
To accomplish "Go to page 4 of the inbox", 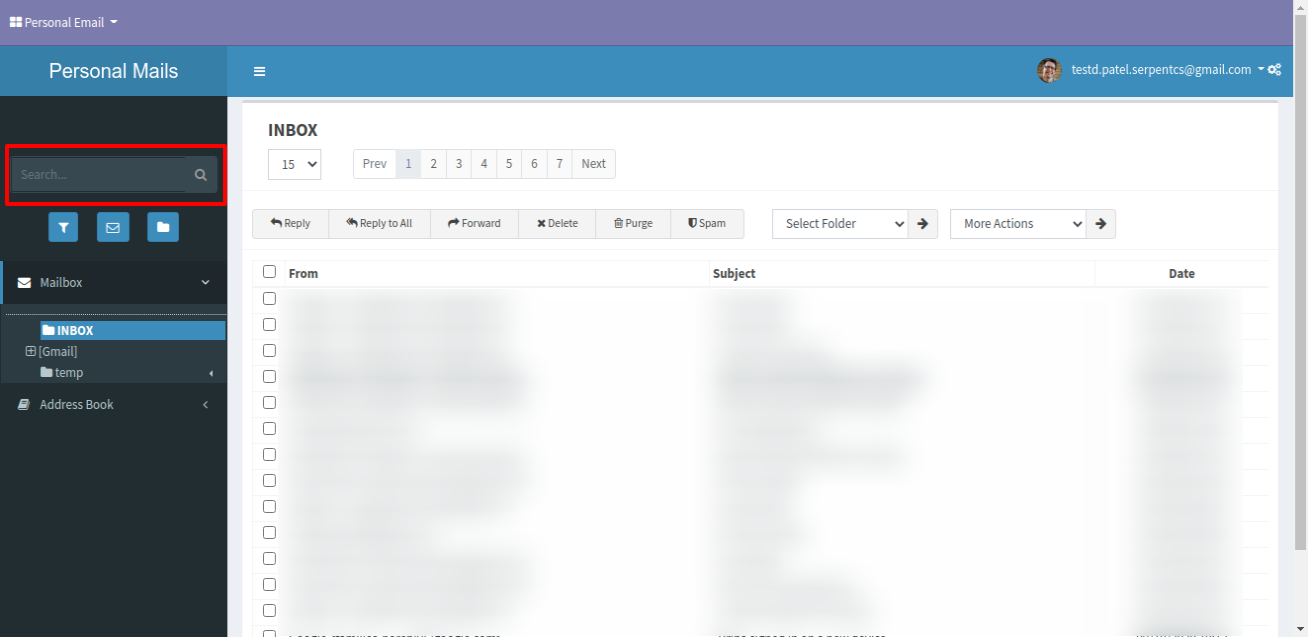I will pyautogui.click(x=483, y=163).
